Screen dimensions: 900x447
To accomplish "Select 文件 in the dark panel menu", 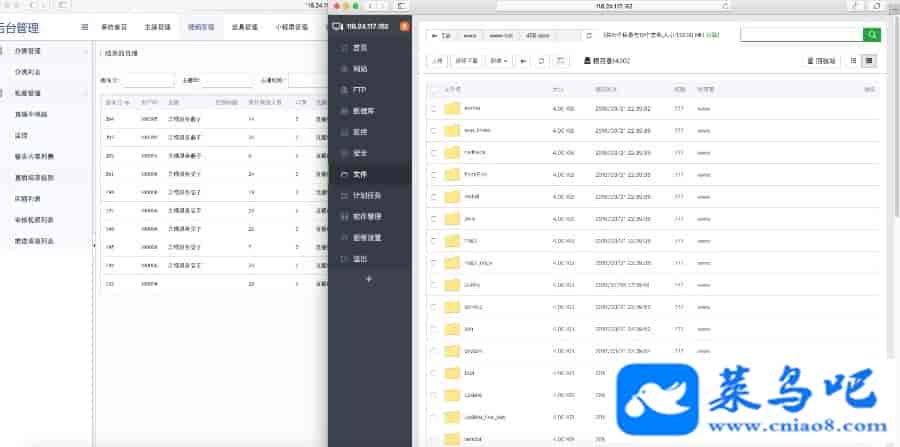I will 360,174.
